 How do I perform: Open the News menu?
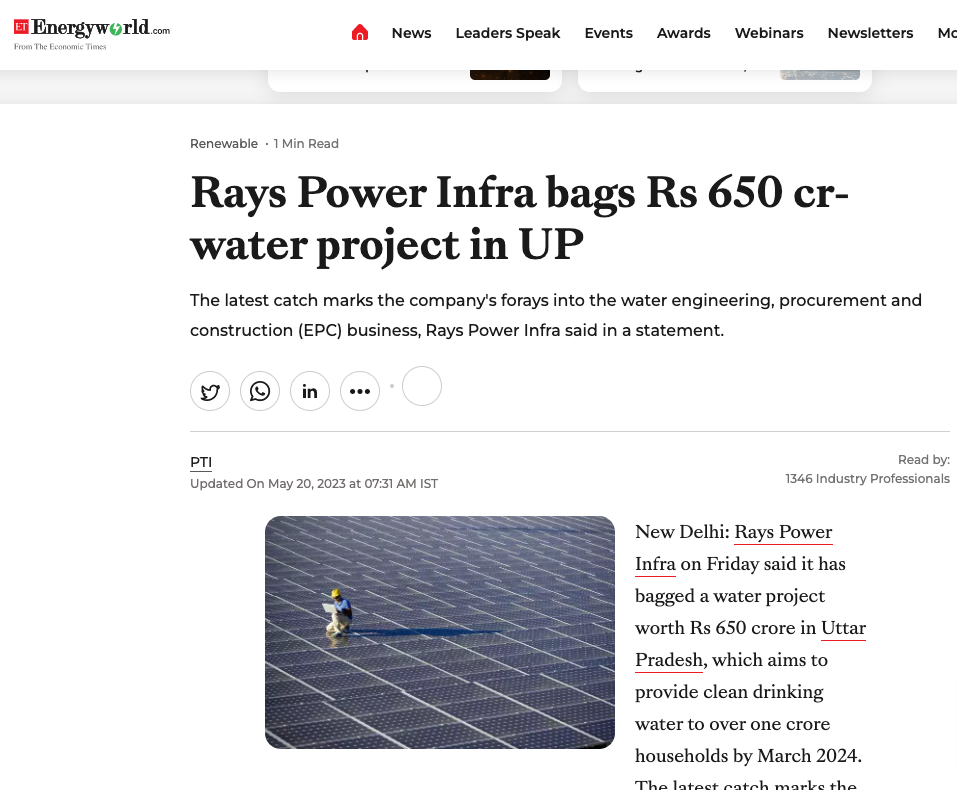tap(411, 33)
